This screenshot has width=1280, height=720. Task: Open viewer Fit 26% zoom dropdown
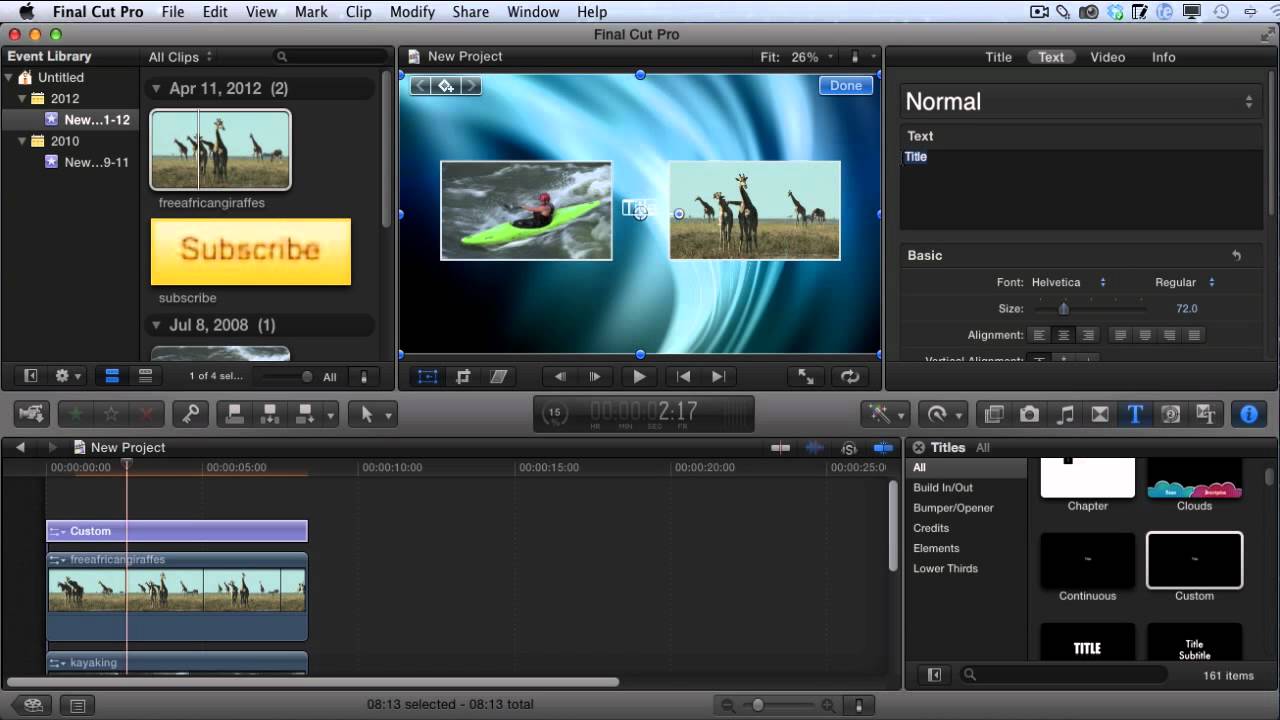[x=798, y=57]
